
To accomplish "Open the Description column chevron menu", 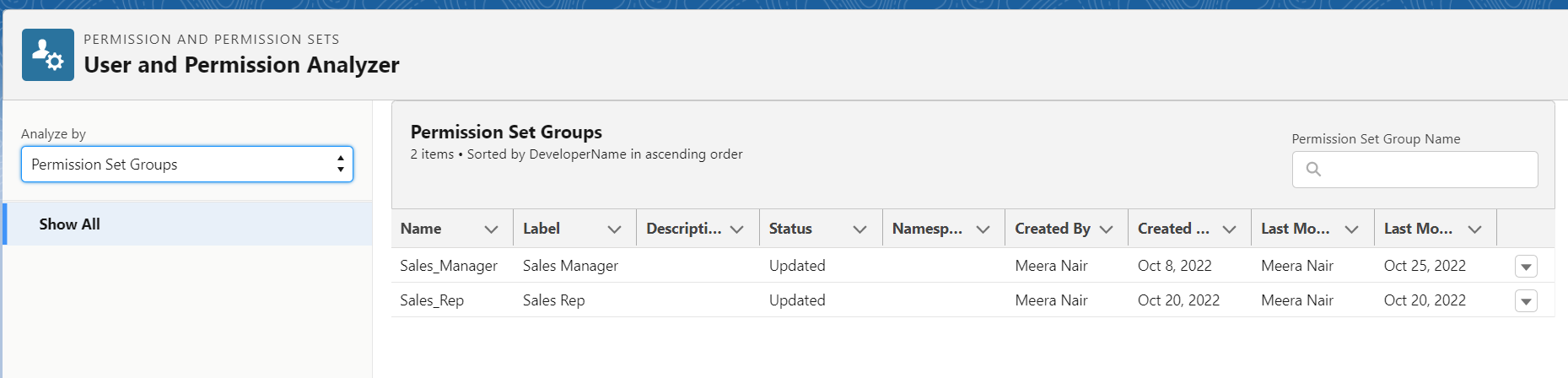I will [737, 229].
